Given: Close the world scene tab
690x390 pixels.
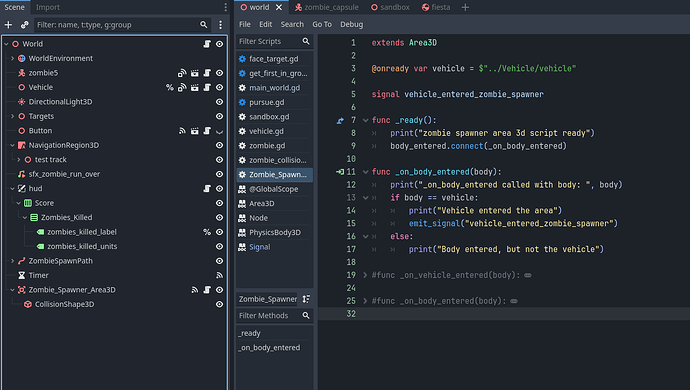Looking at the screenshot, I should [279, 7].
